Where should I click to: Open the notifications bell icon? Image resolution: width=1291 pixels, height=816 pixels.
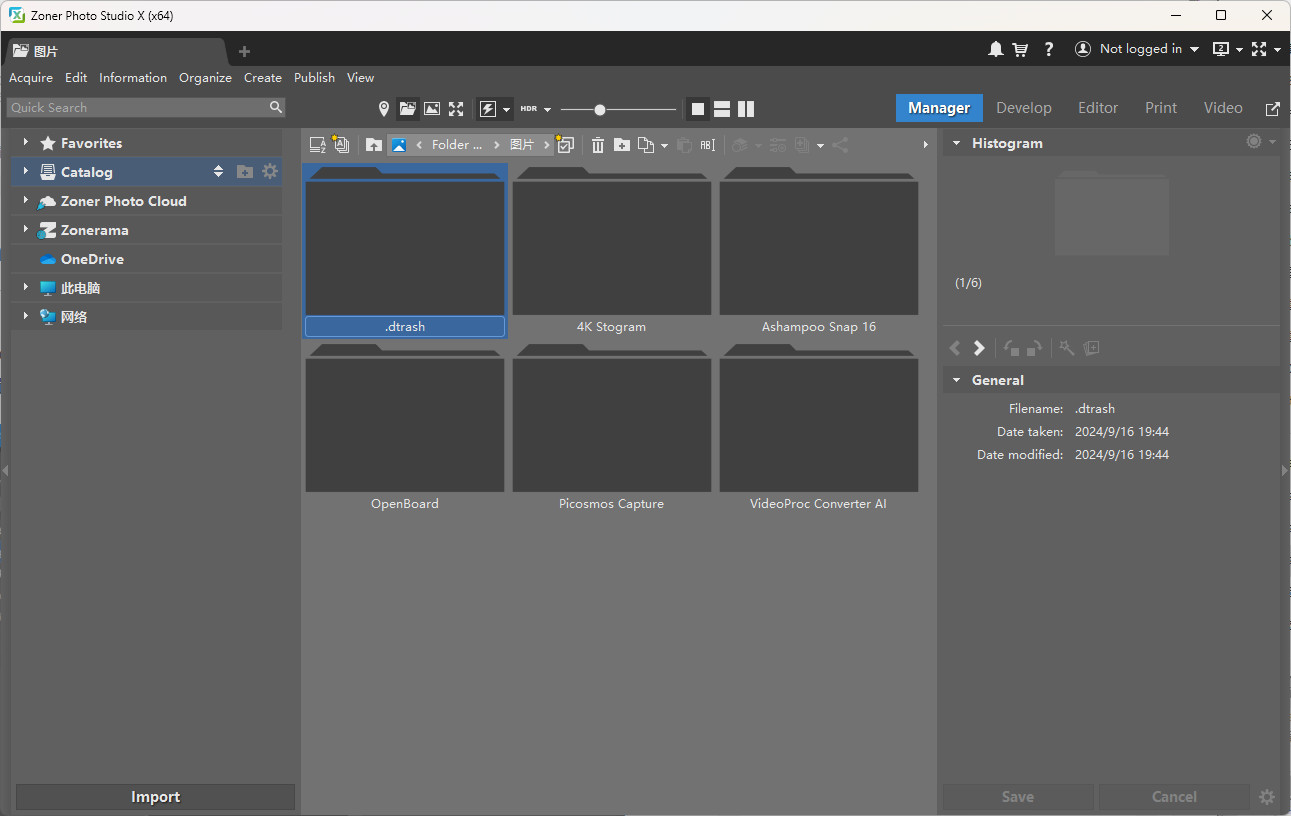[x=996, y=49]
